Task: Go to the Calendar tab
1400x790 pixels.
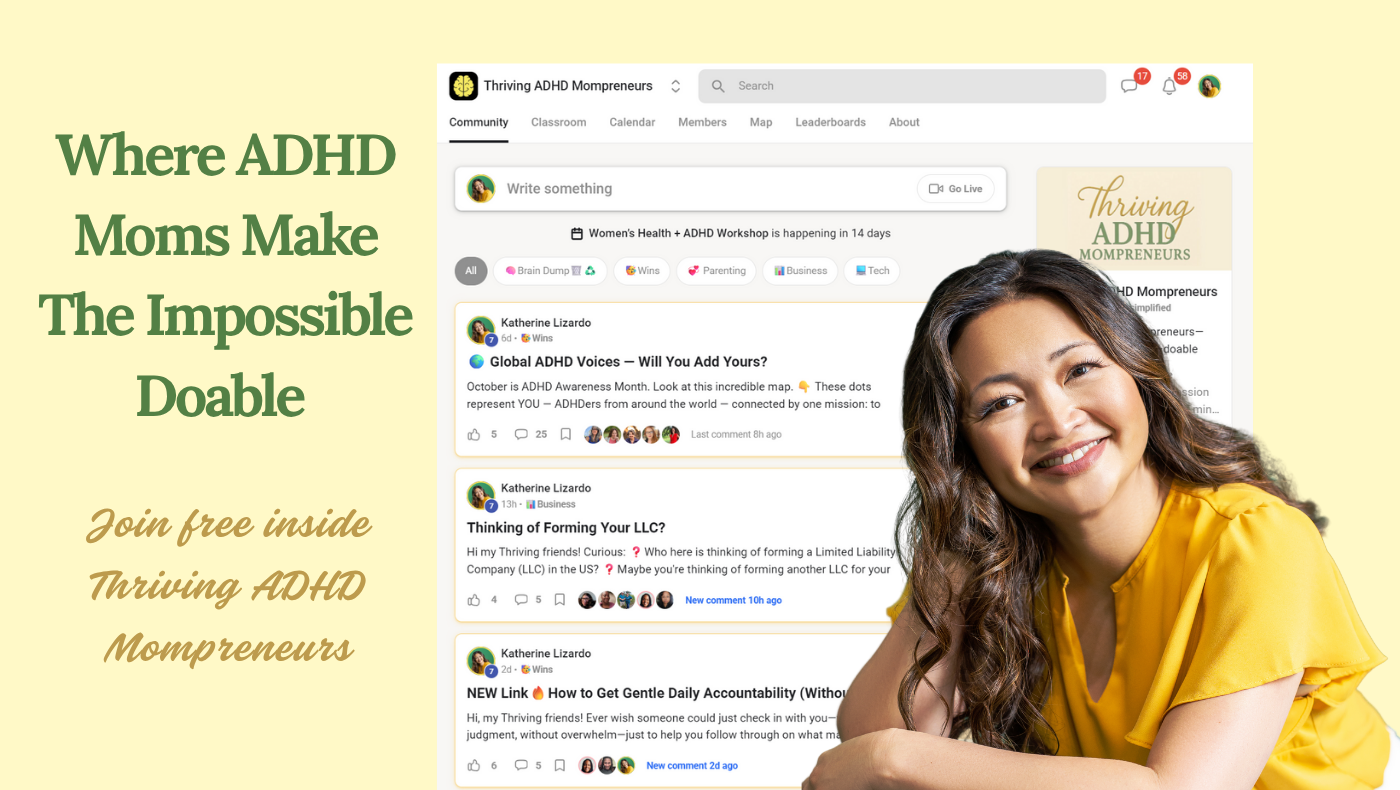Action: pyautogui.click(x=632, y=122)
